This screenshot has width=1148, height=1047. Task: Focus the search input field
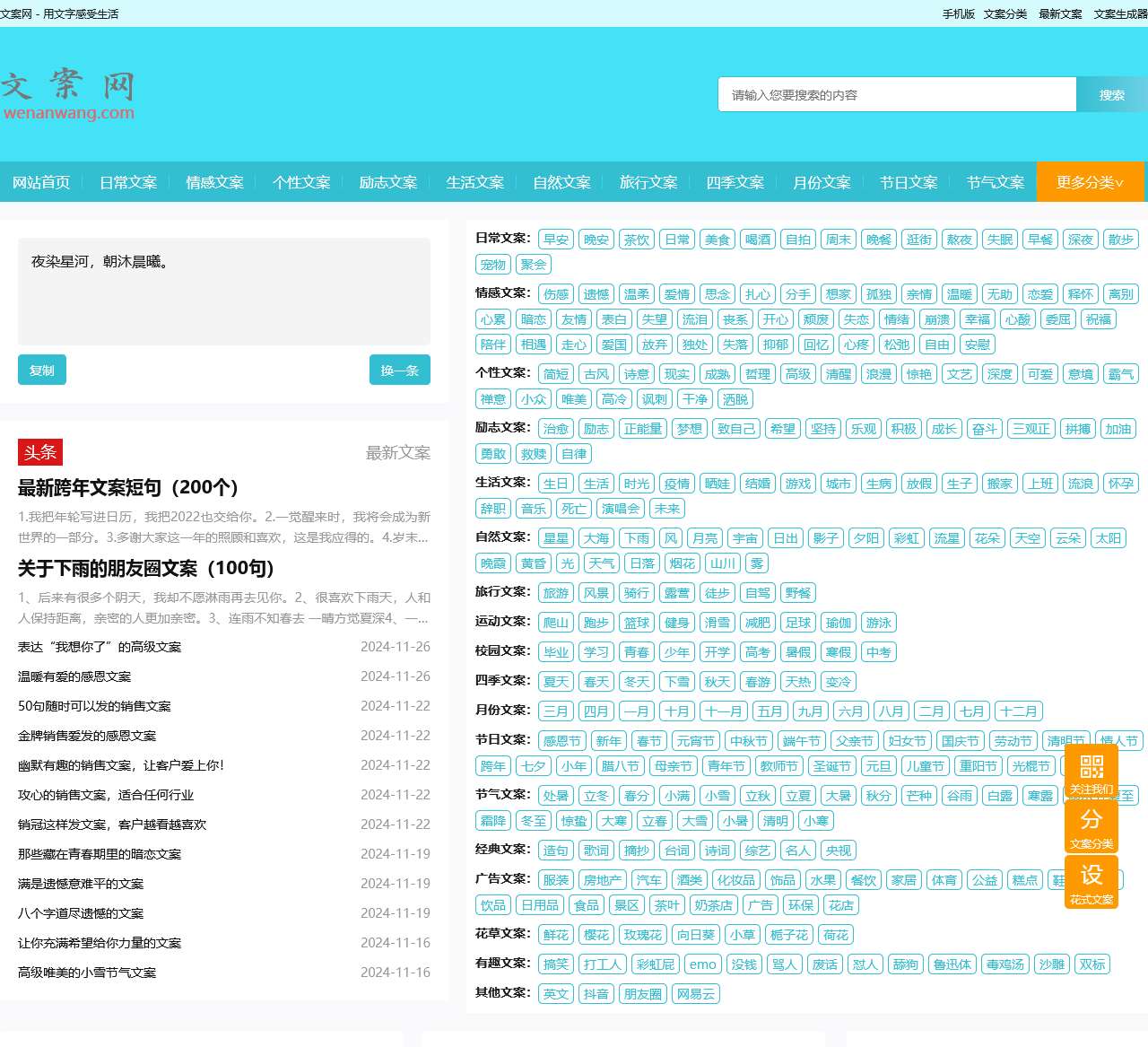point(896,94)
